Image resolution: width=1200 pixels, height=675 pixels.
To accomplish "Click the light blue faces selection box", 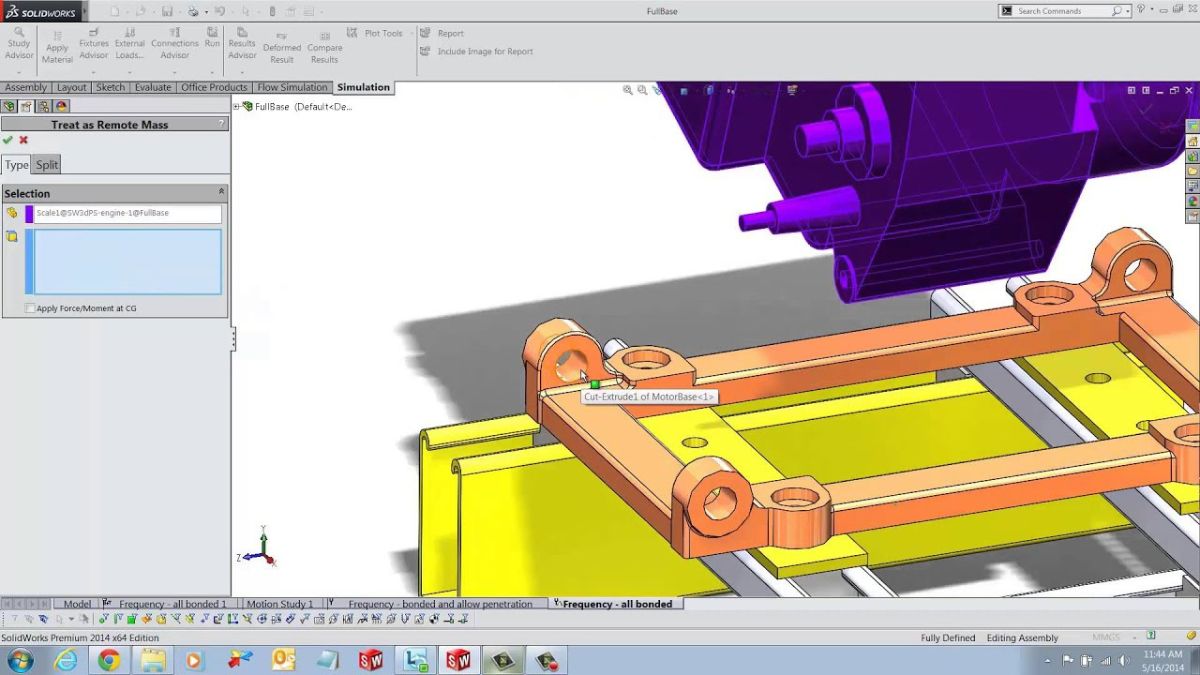I will click(x=128, y=262).
